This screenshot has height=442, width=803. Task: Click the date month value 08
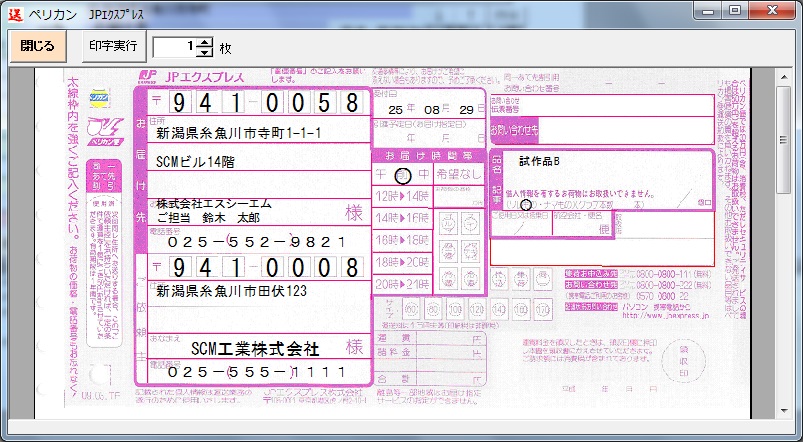coord(432,110)
